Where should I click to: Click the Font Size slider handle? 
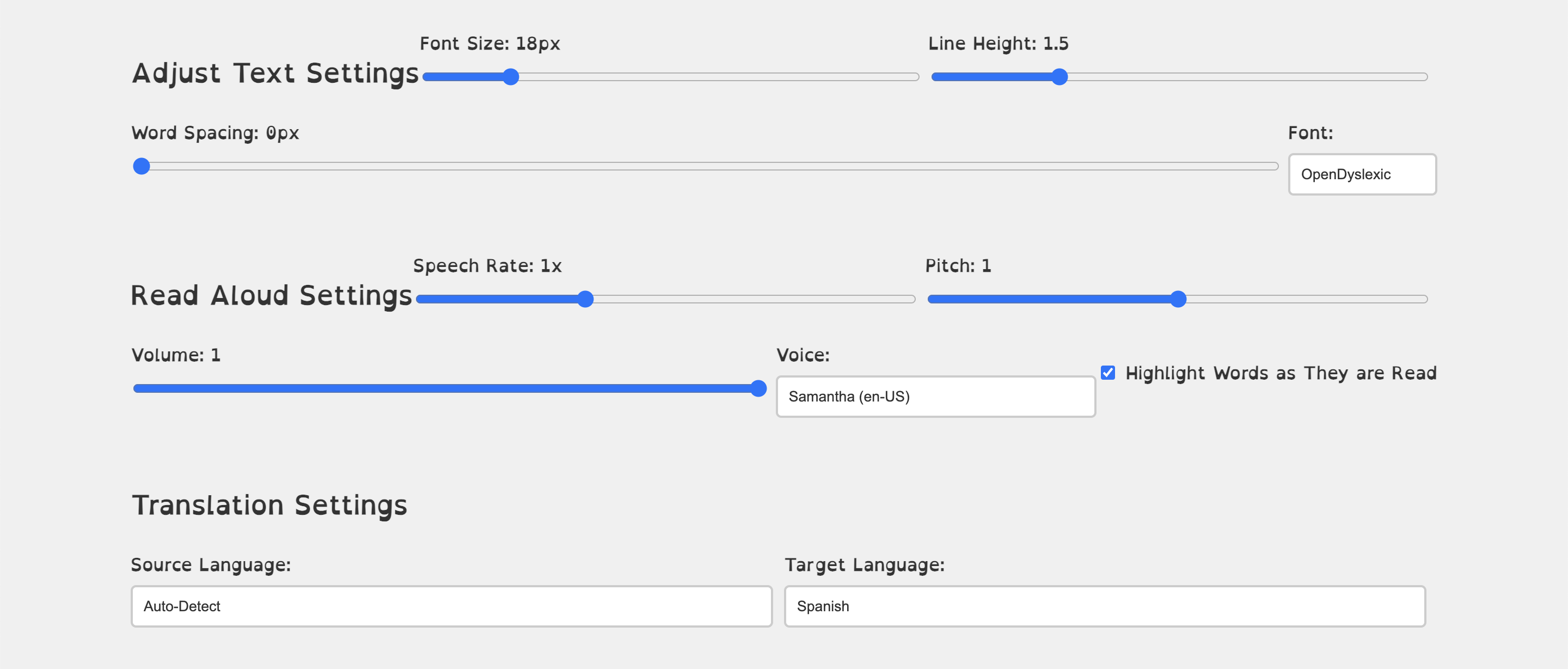(511, 77)
